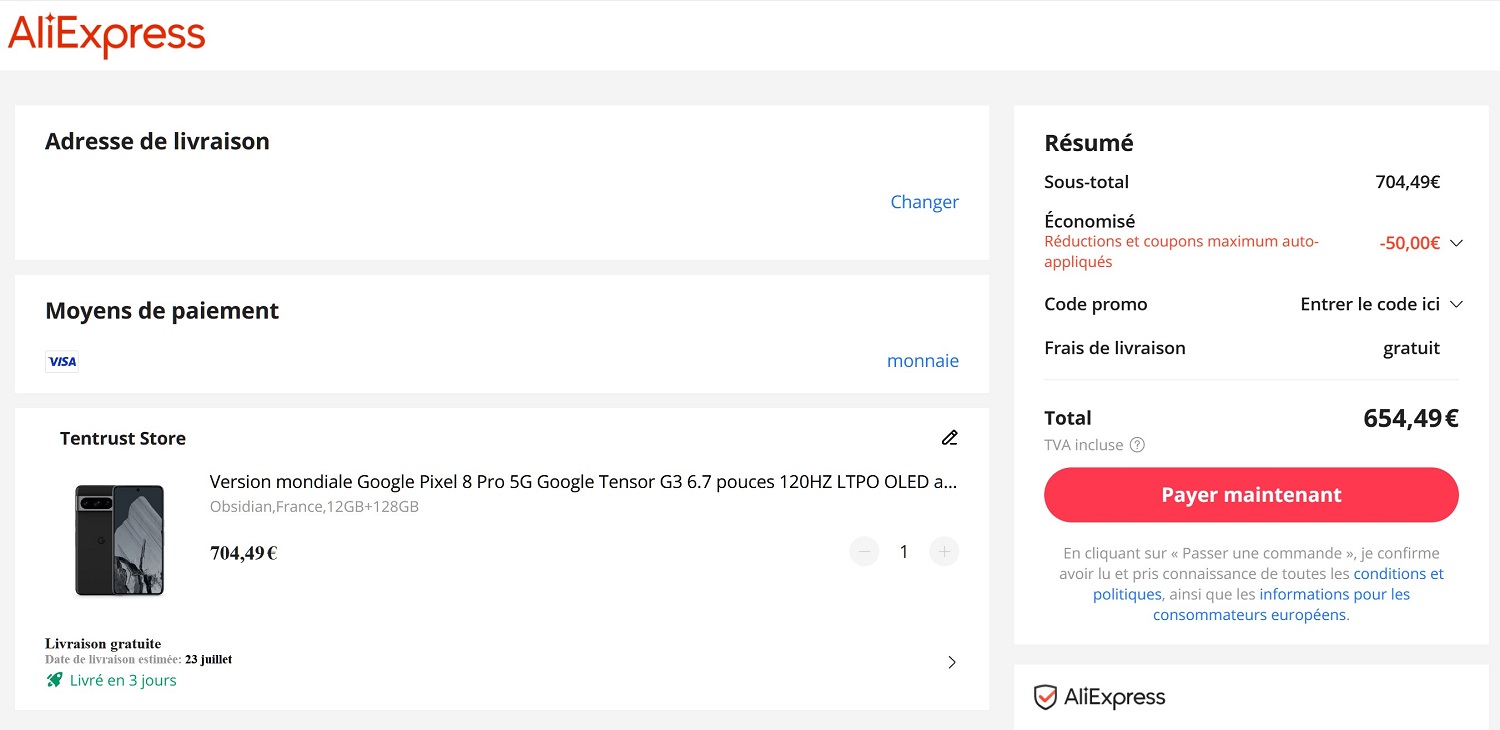Increase quantity with the plus button
1500x730 pixels.
click(944, 552)
